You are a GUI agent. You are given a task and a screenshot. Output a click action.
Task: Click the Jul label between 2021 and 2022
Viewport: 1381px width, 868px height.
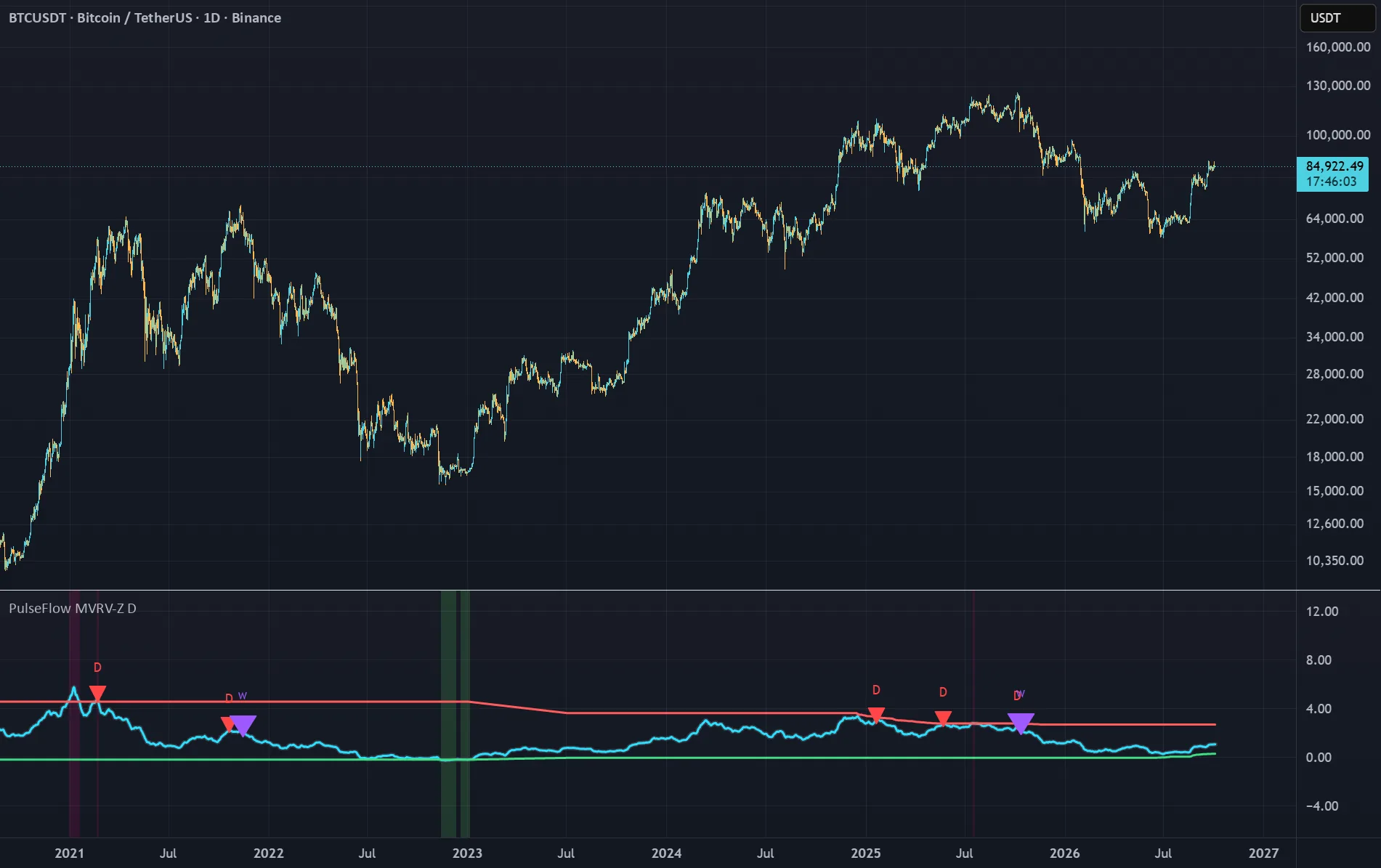tap(168, 853)
